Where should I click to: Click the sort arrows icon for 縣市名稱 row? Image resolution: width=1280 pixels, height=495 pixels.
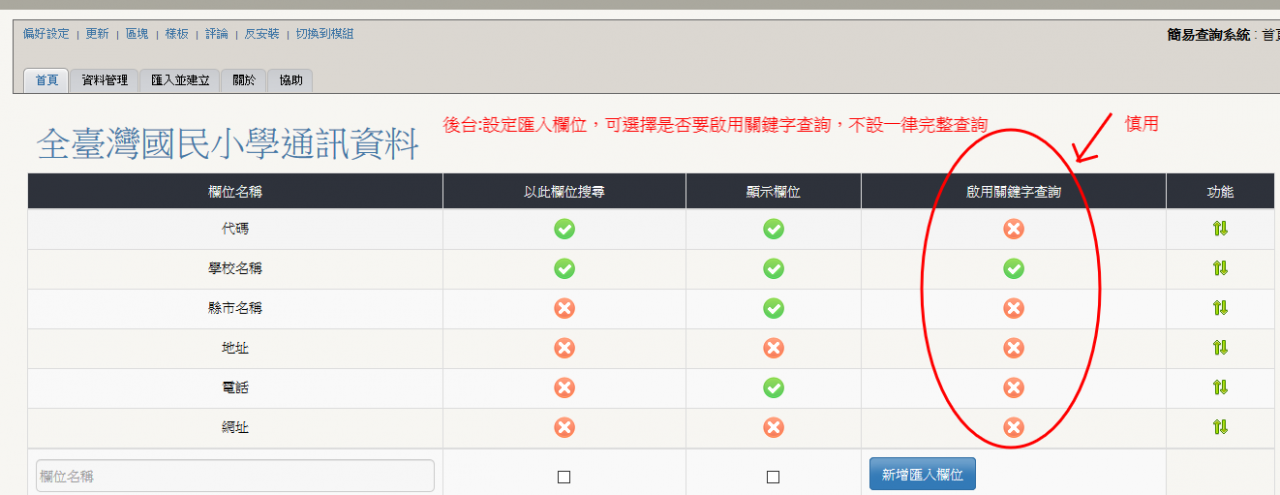(x=1220, y=308)
